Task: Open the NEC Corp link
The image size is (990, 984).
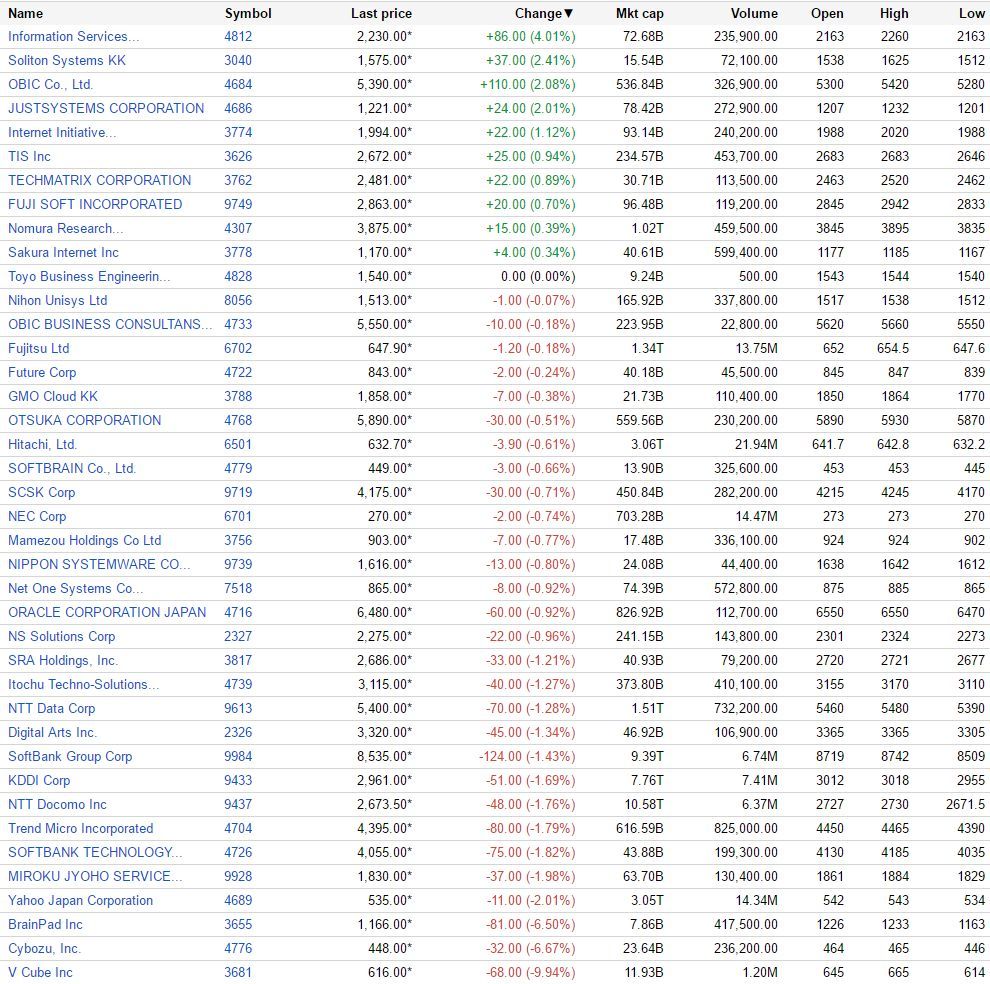Action: (37, 517)
